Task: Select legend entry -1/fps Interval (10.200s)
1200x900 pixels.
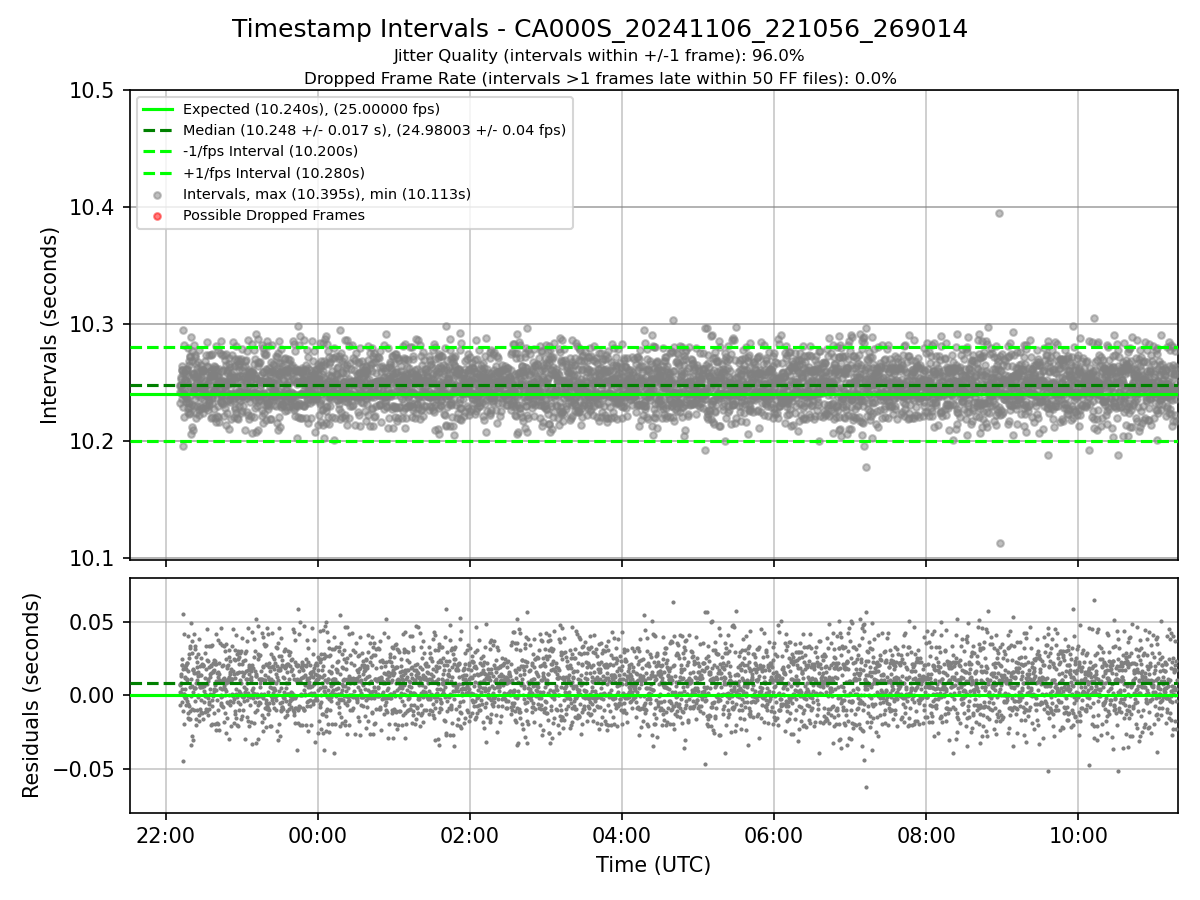Action: point(270,151)
